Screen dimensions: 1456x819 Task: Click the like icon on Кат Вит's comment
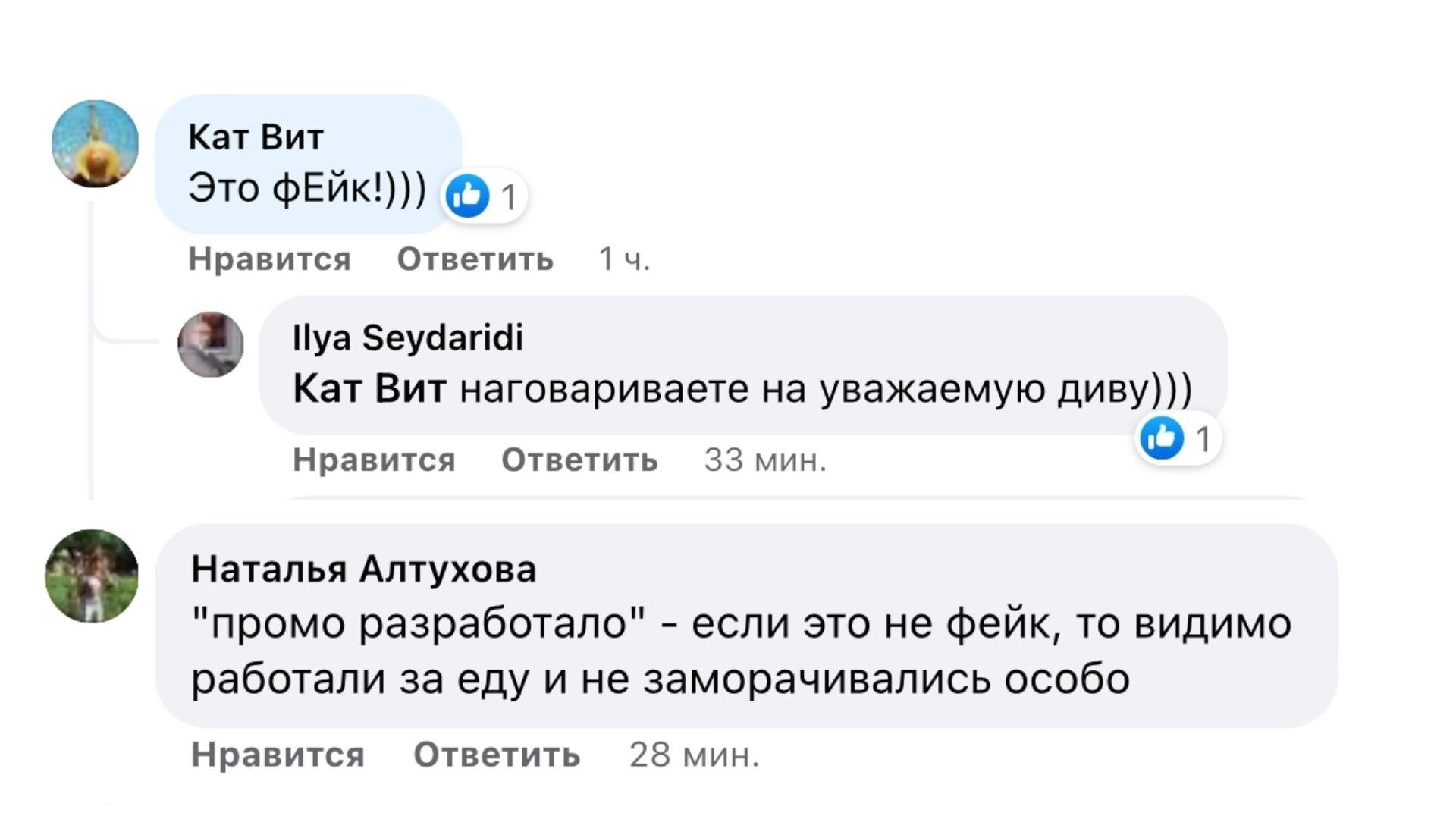pyautogui.click(x=467, y=196)
